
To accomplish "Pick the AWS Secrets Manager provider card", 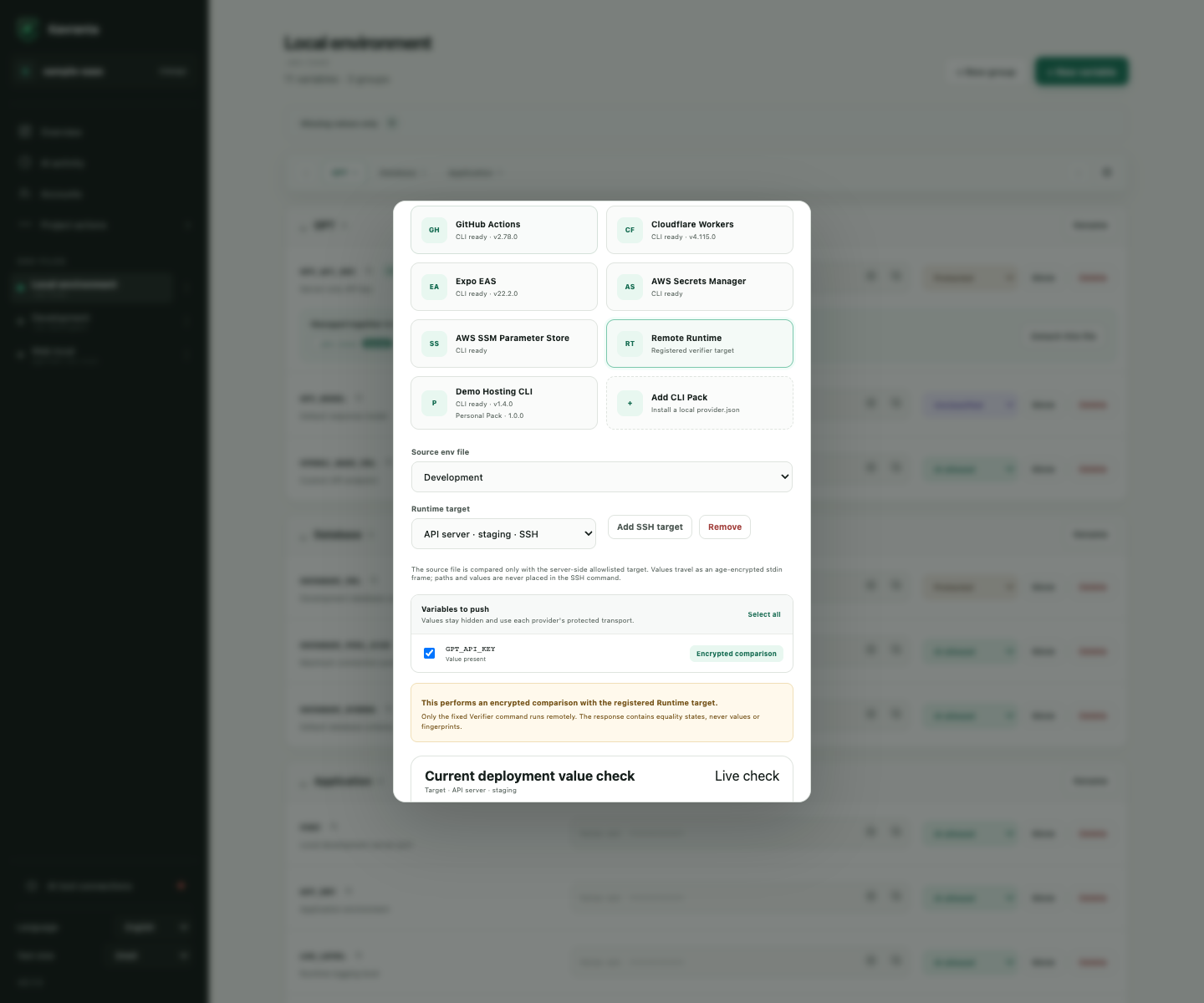I will pyautogui.click(x=700, y=287).
